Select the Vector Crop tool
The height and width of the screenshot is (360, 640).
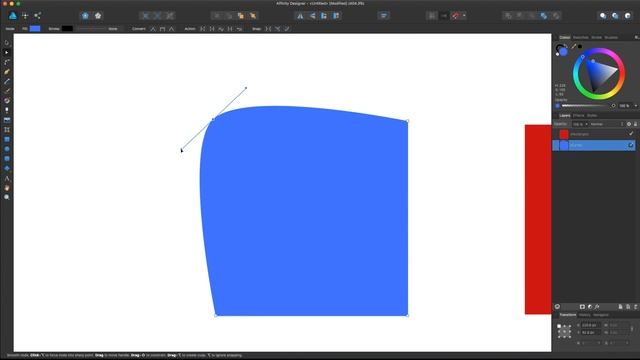7,129
